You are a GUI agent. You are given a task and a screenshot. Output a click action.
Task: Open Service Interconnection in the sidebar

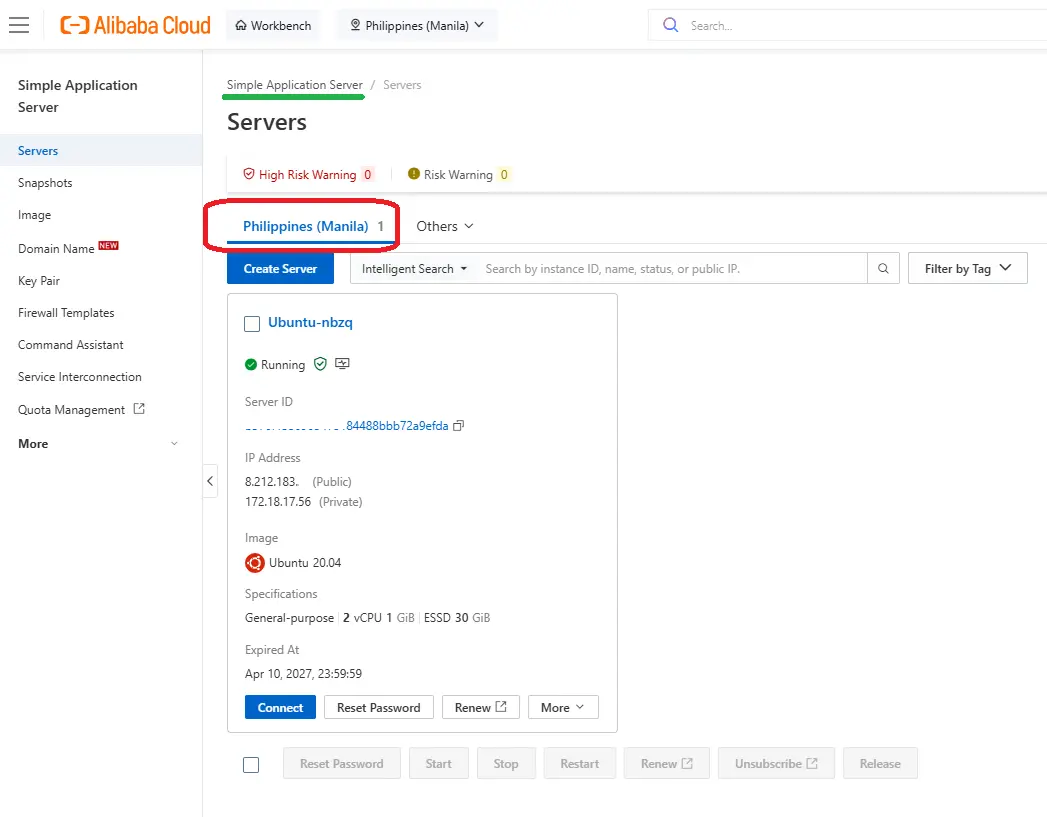[79, 376]
